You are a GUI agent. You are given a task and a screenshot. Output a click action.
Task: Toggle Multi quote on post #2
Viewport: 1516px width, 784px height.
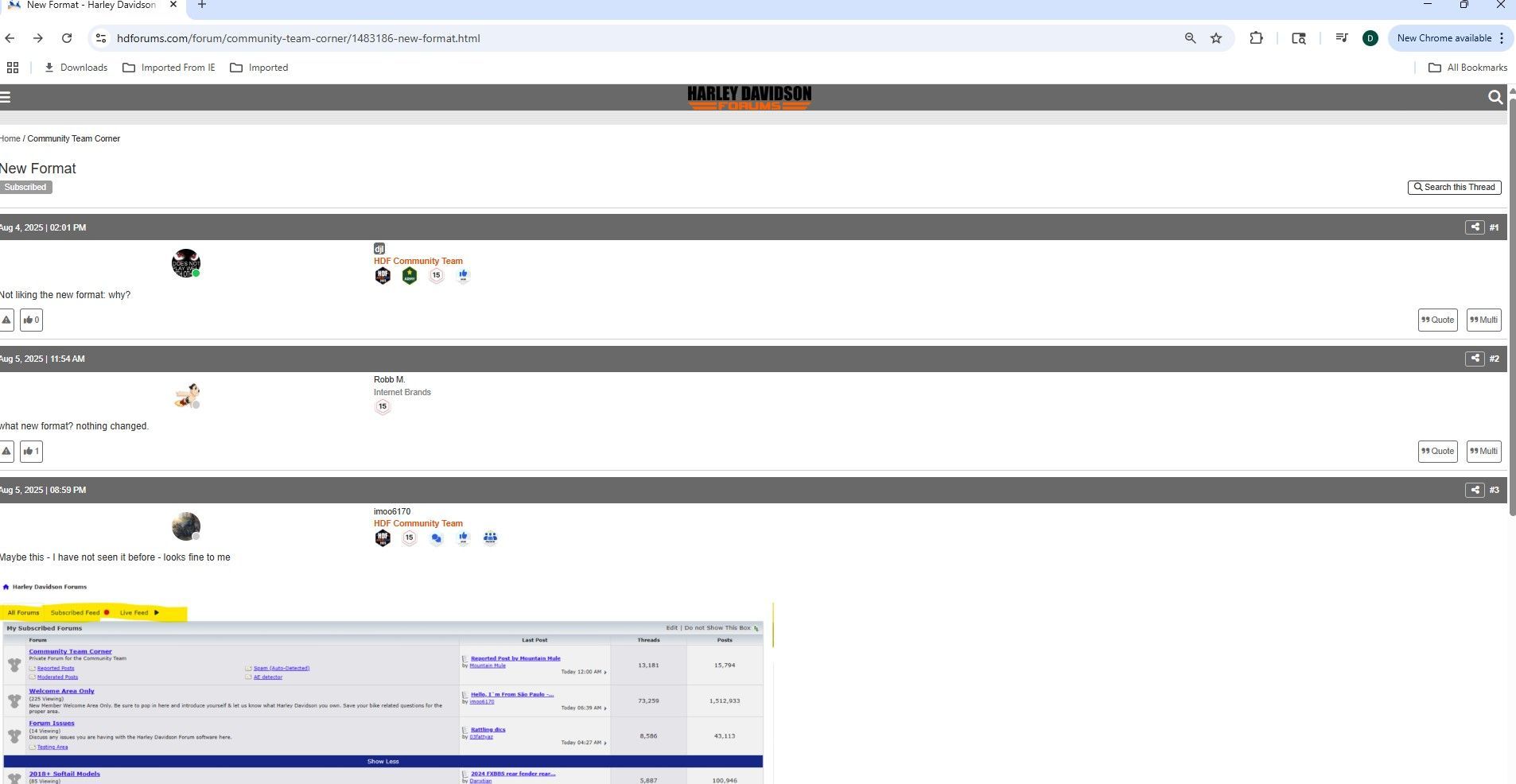click(x=1483, y=451)
